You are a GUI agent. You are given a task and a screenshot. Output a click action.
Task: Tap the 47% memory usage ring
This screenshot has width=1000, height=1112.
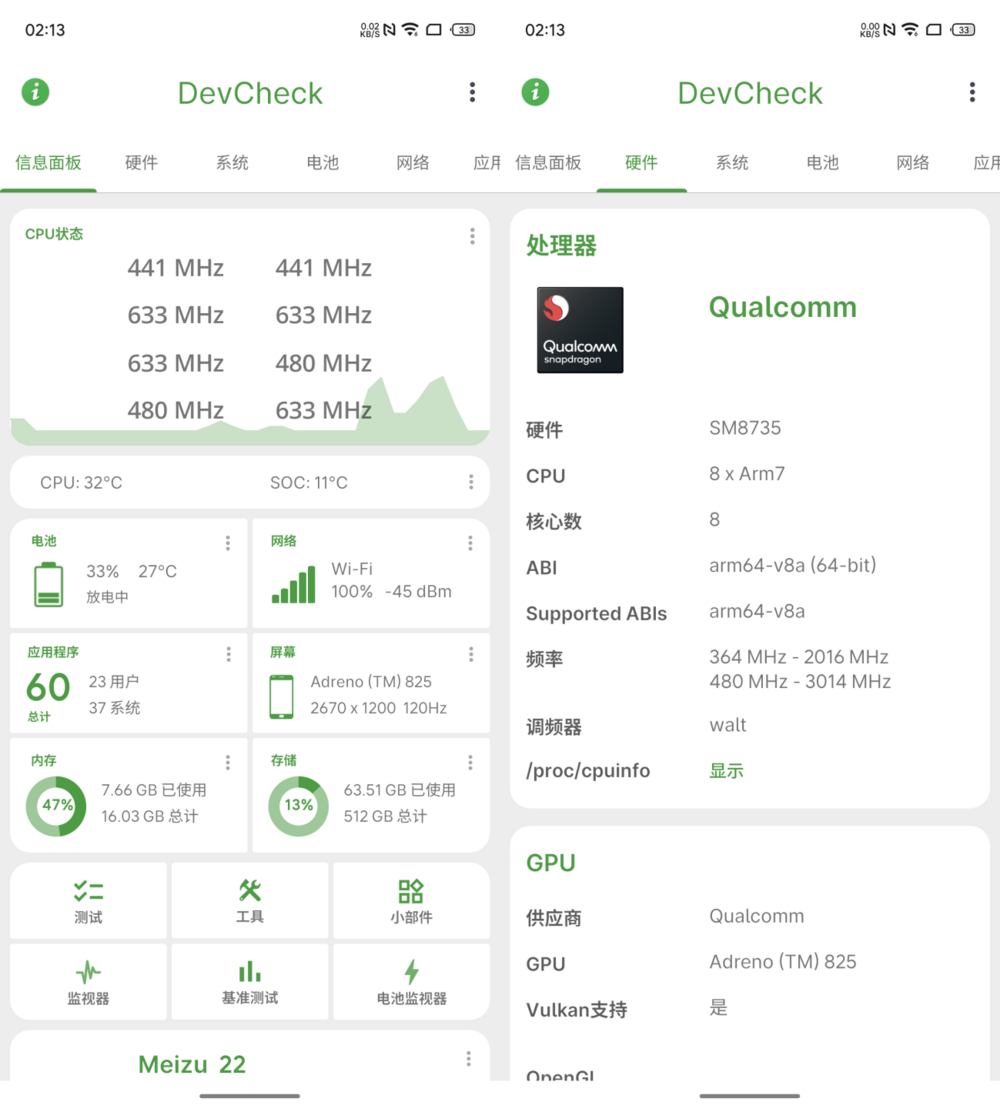tap(56, 806)
